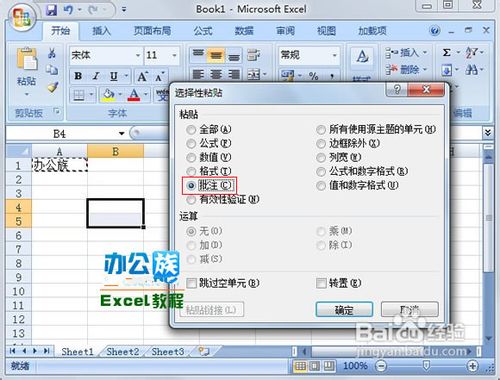500x380 pixels.
Task: Open 插入 cells dropdown arrow
Action: tap(425, 52)
